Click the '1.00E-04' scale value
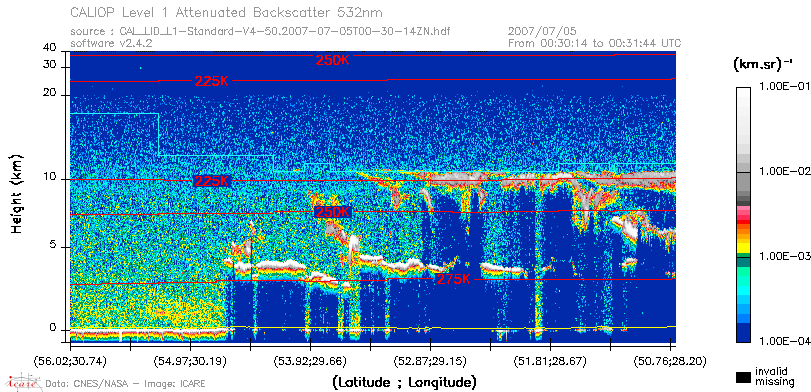The width and height of the screenshot is (811, 392). (784, 341)
